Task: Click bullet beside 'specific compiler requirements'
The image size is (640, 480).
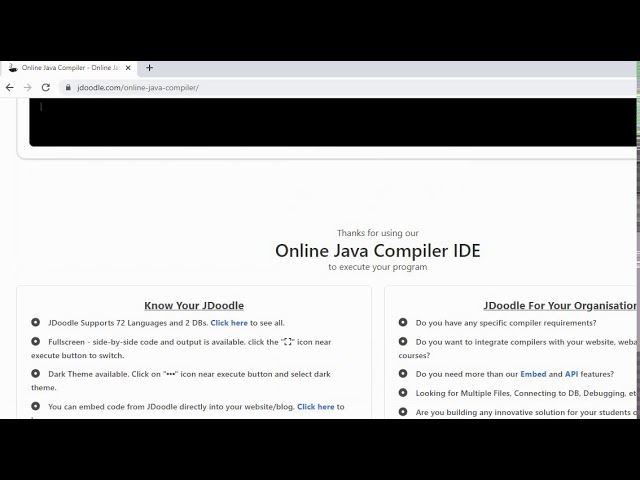Action: point(403,322)
